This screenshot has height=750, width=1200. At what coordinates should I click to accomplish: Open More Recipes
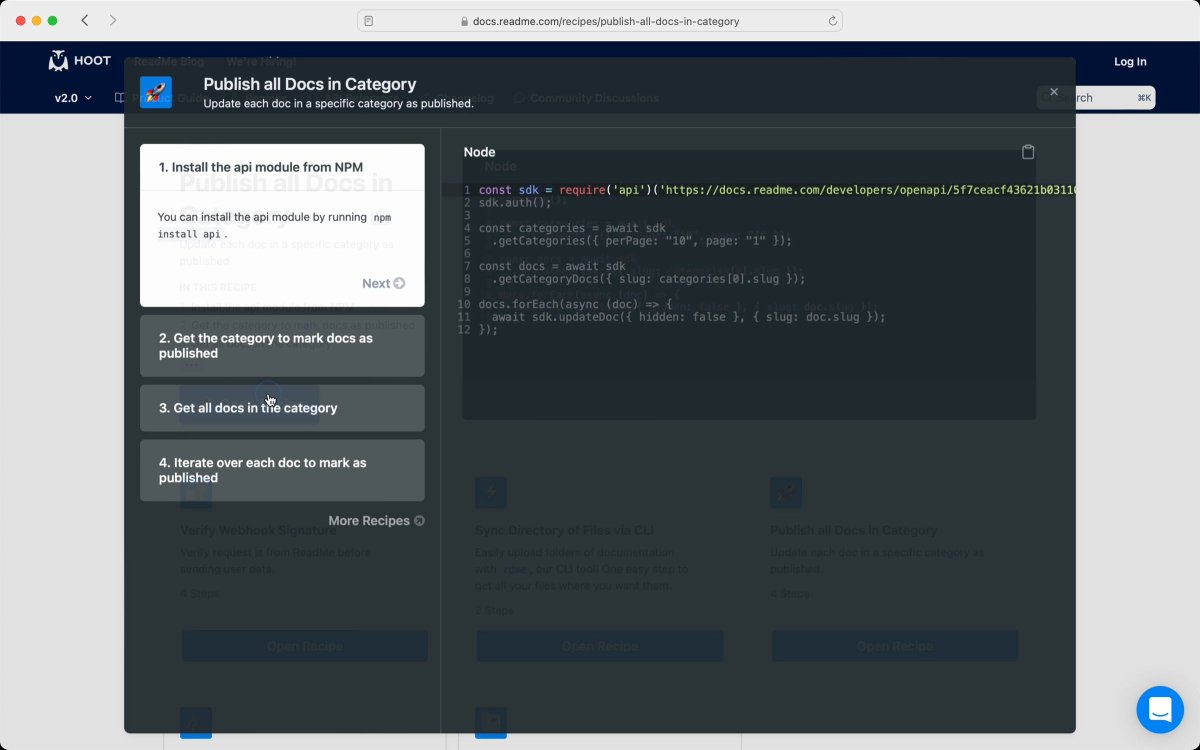coord(376,520)
